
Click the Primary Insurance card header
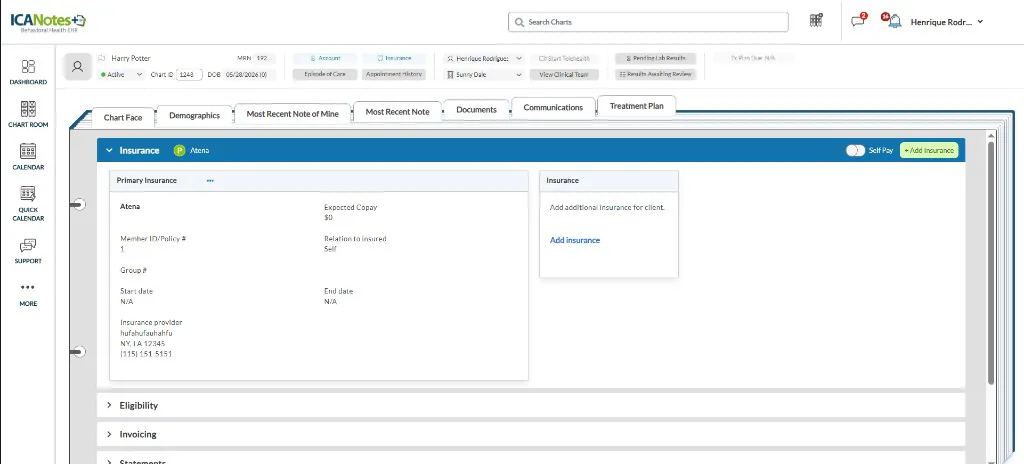tap(319, 181)
